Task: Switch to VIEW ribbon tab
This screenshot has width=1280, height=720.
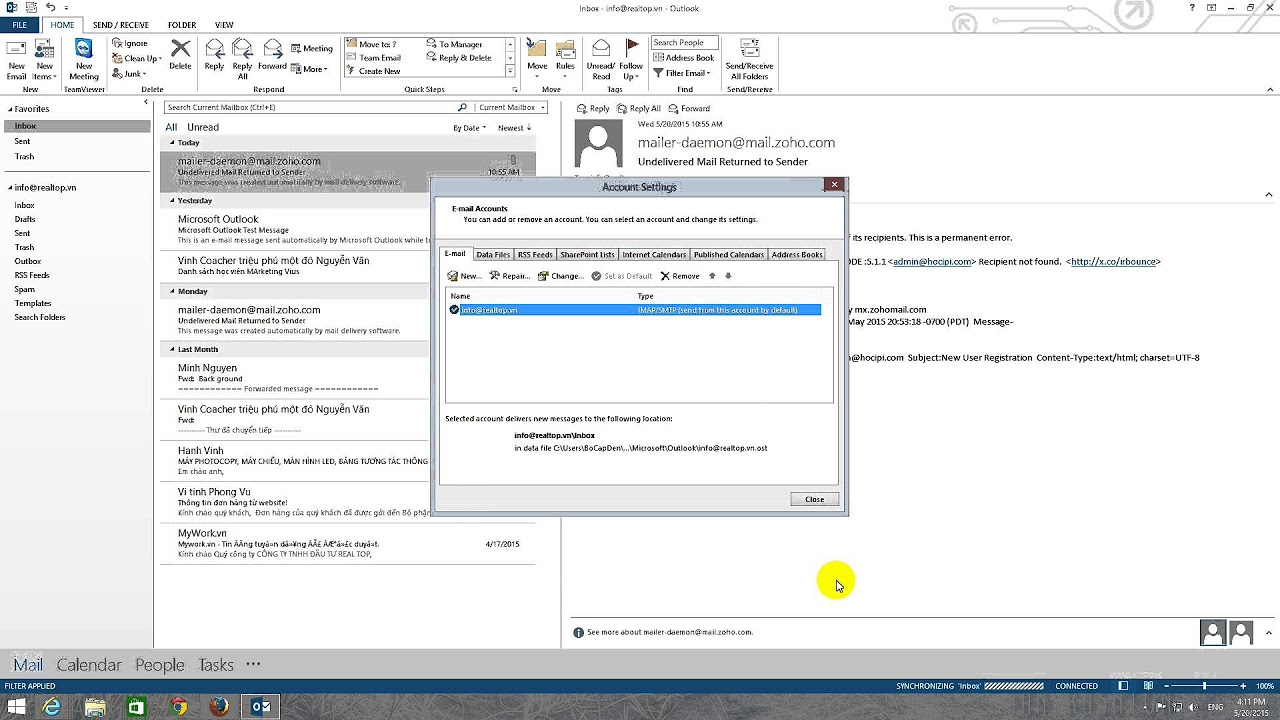Action: click(x=224, y=24)
